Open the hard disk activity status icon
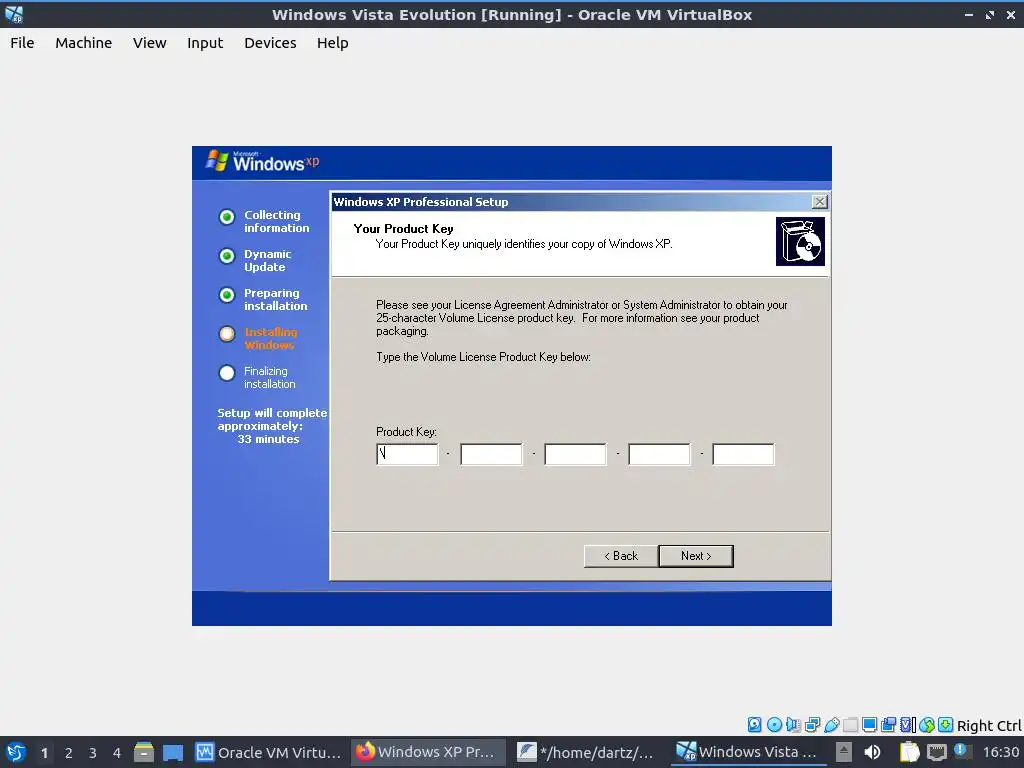1024x768 pixels. 754,724
